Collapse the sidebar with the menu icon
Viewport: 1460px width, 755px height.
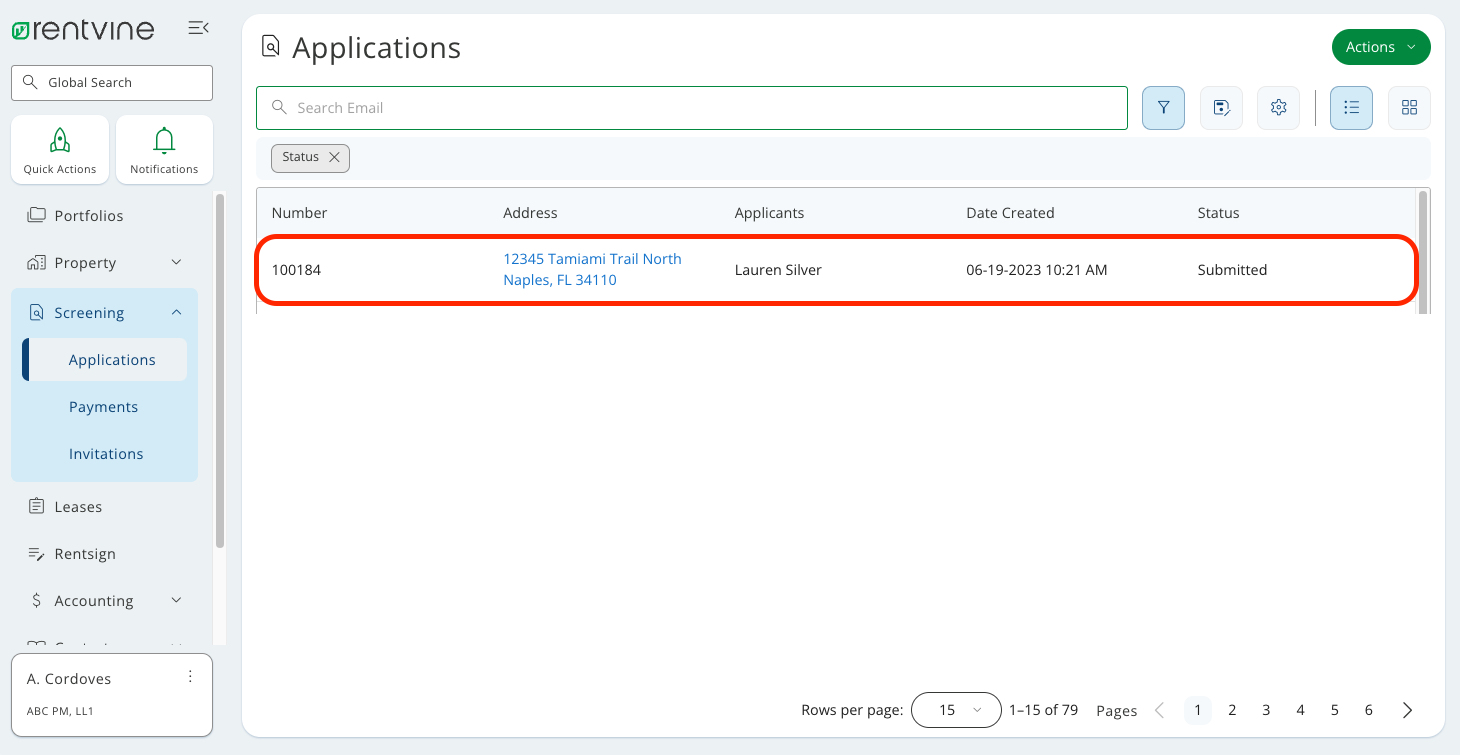(x=198, y=28)
